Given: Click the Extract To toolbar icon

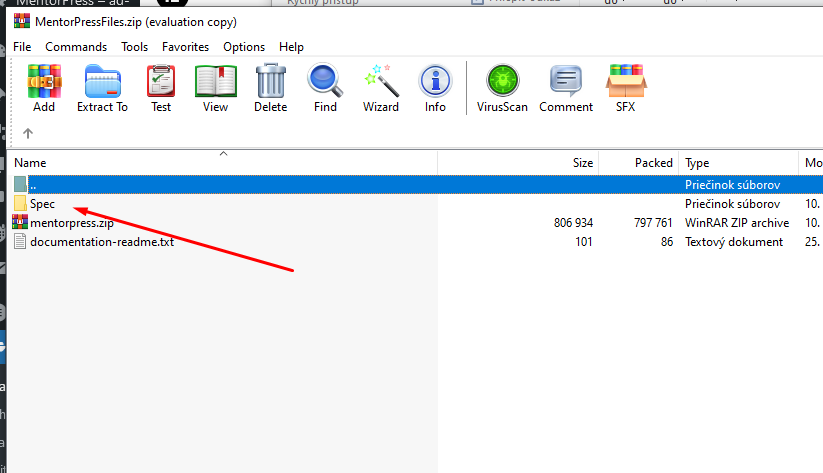Looking at the screenshot, I should click(102, 88).
